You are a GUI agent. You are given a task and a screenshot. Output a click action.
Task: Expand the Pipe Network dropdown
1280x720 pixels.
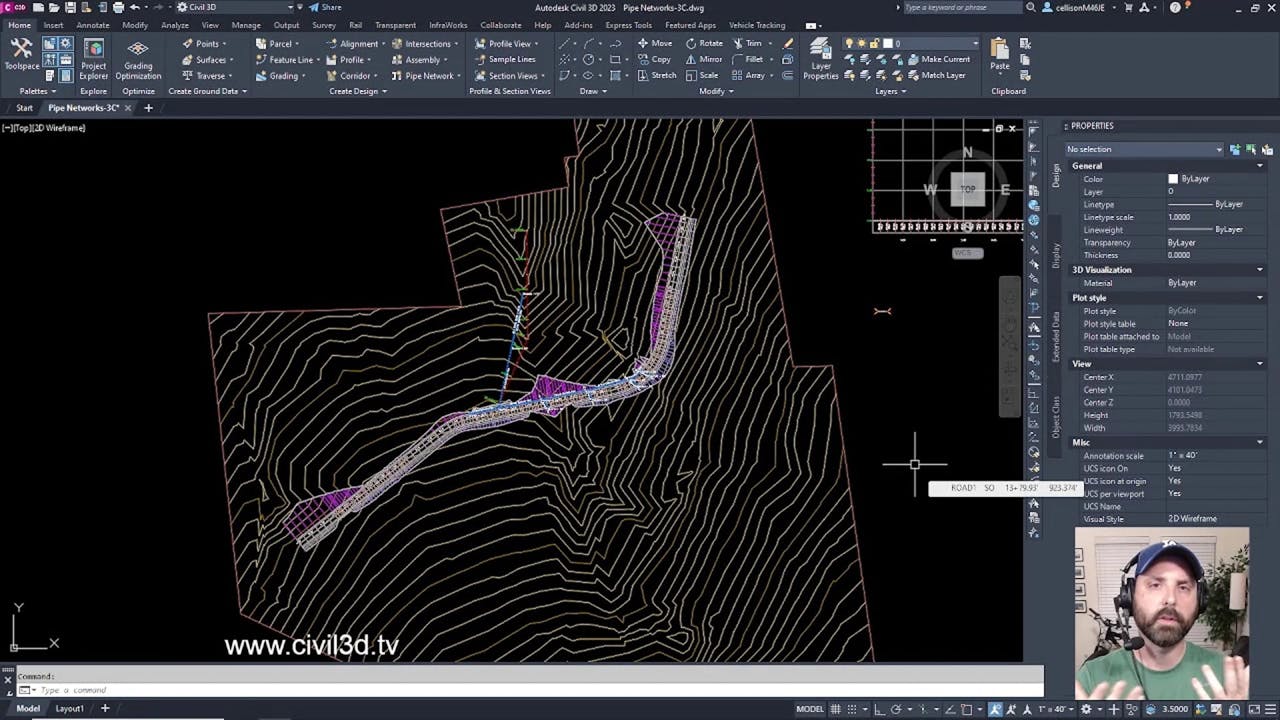tap(457, 76)
